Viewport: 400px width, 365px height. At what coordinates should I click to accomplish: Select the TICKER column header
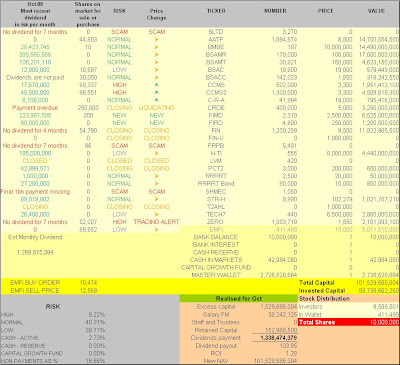coord(216,11)
